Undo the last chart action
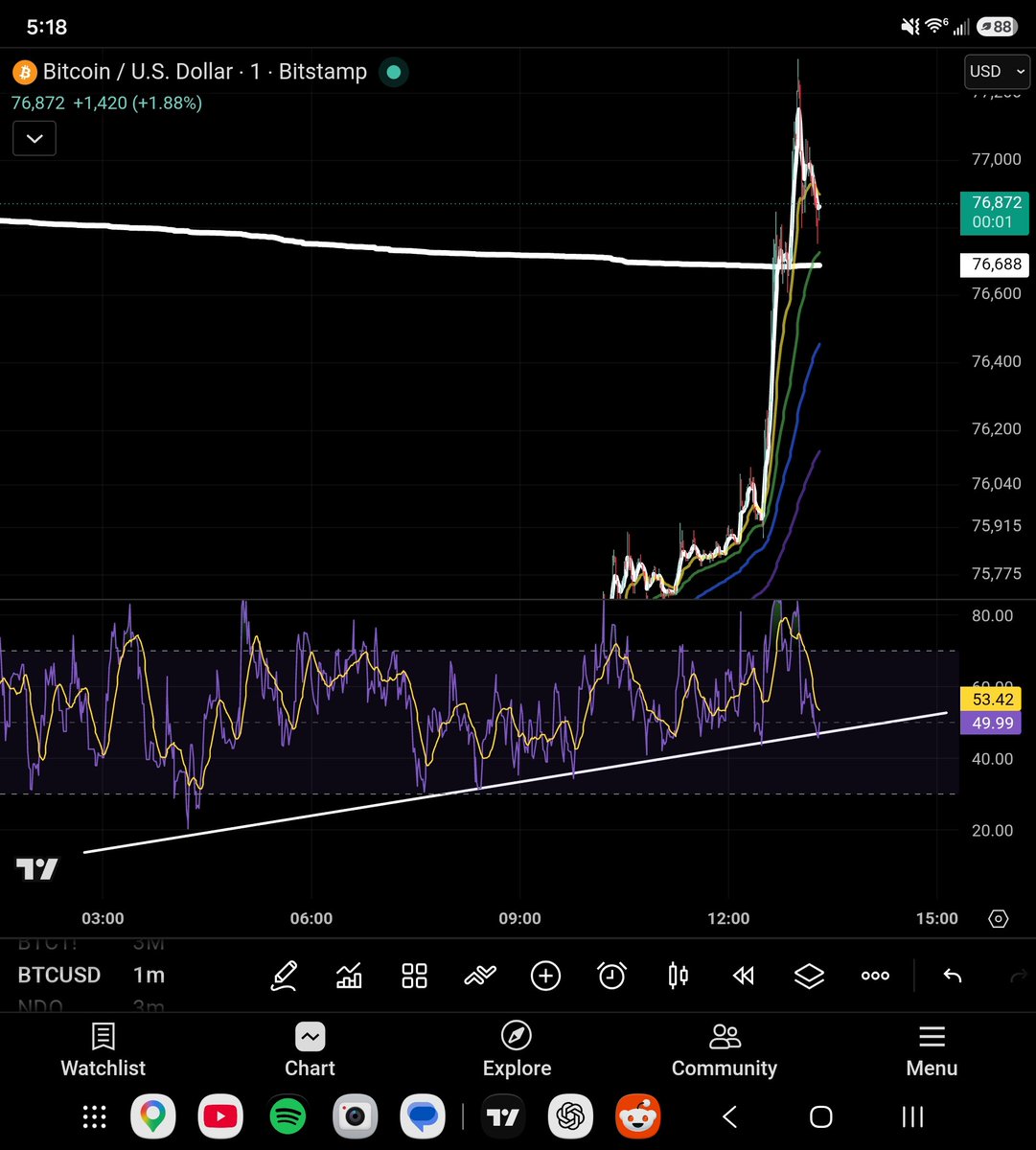The width and height of the screenshot is (1036, 1150). click(953, 976)
